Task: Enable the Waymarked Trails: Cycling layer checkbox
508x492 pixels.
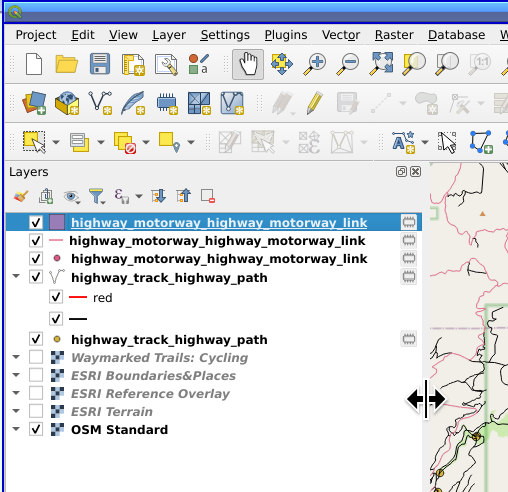Action: [36, 357]
